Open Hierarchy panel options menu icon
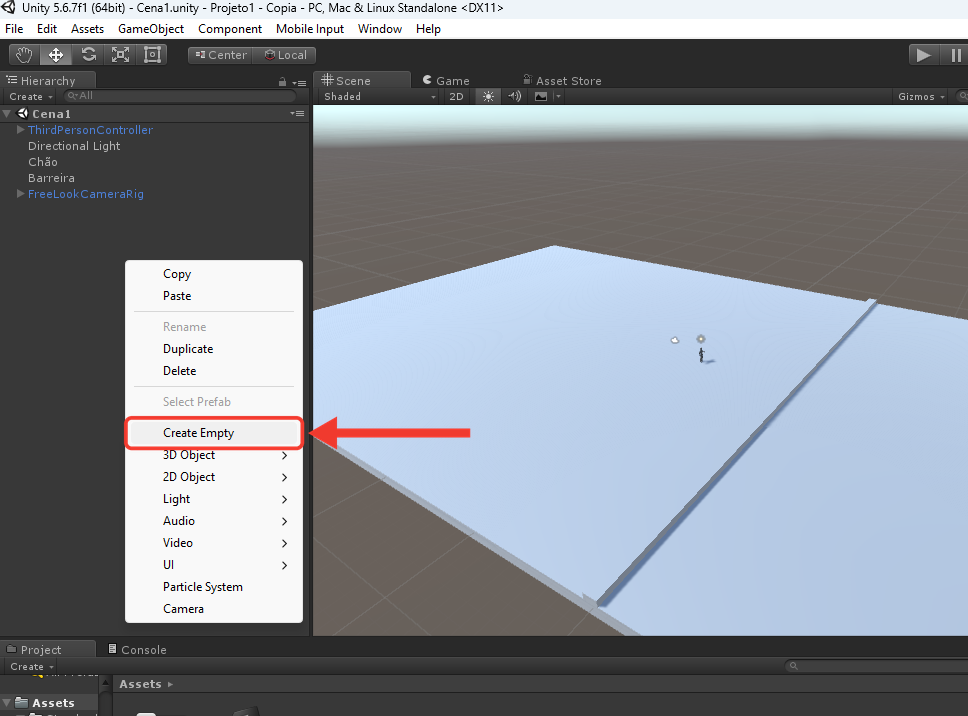 (x=299, y=82)
